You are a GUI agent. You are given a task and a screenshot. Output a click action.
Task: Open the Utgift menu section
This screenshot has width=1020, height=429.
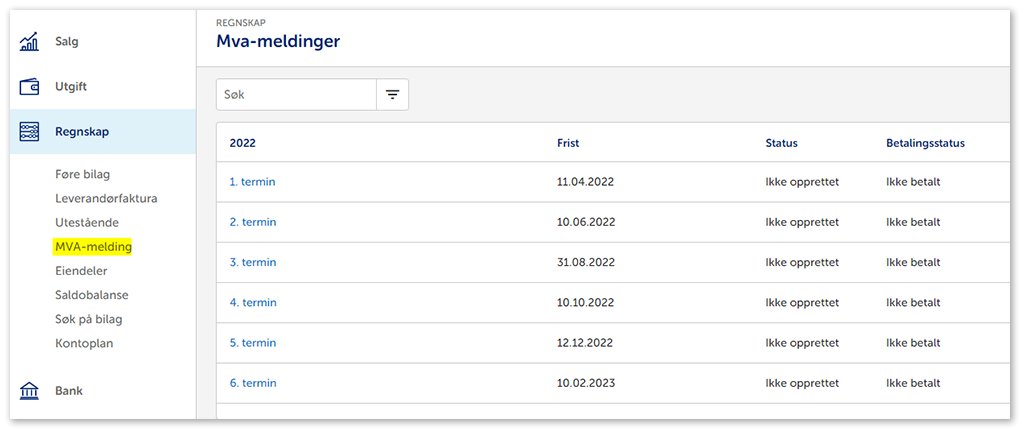click(x=71, y=87)
